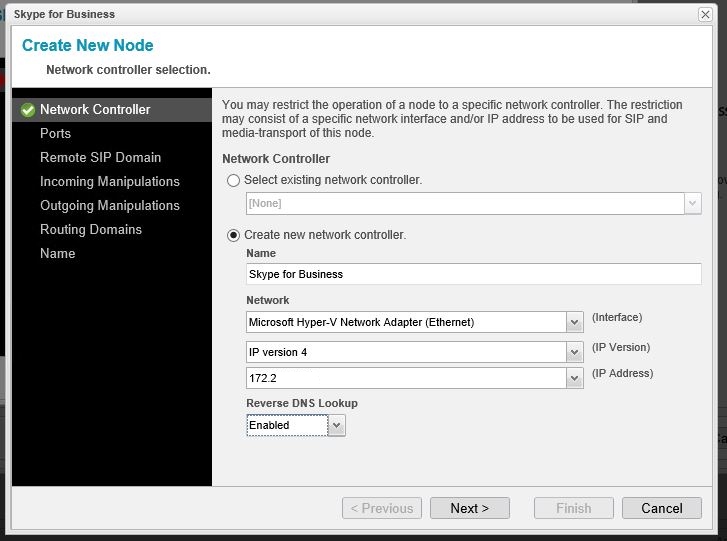Click the Next button
The image size is (727, 541).
tap(469, 508)
